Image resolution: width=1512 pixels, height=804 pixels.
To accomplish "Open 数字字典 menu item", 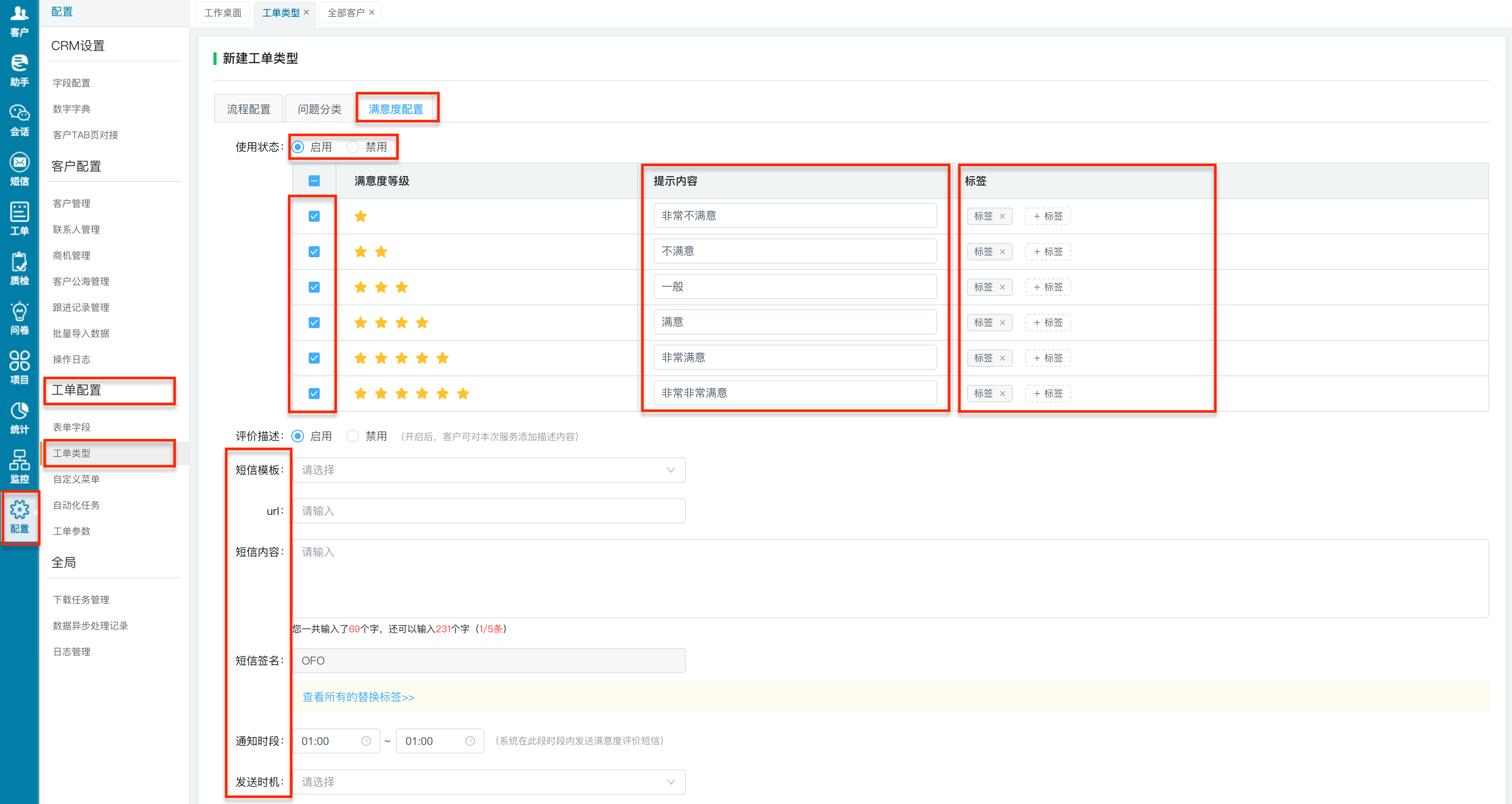I will pos(72,109).
